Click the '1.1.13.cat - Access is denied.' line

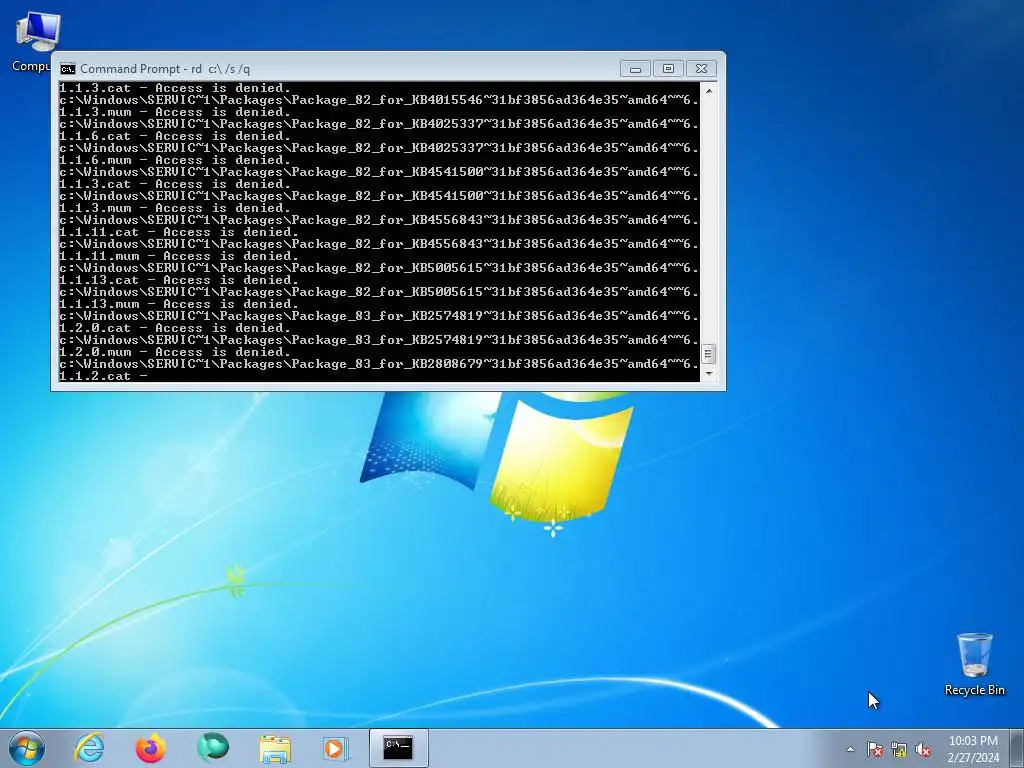pyautogui.click(x=179, y=280)
